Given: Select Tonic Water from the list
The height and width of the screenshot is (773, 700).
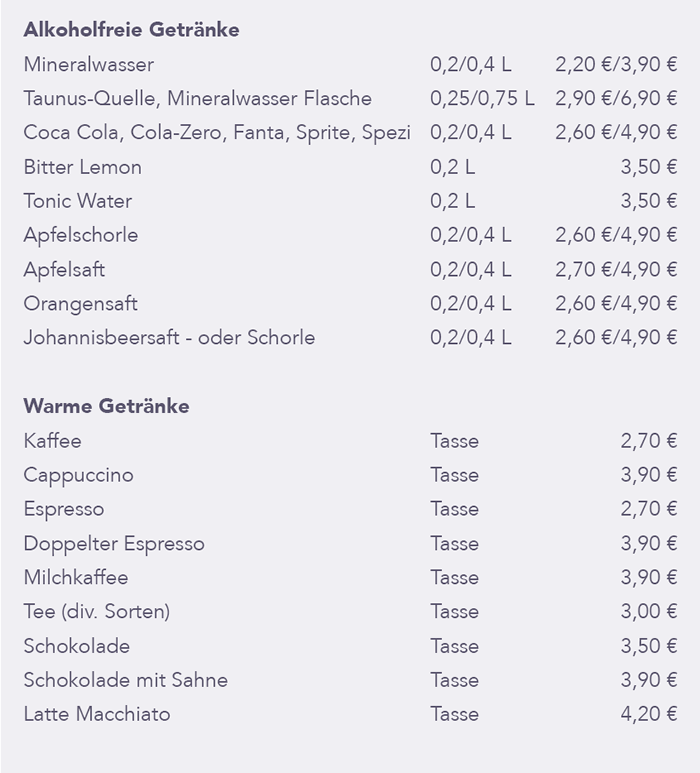Looking at the screenshot, I should pyautogui.click(x=78, y=201).
